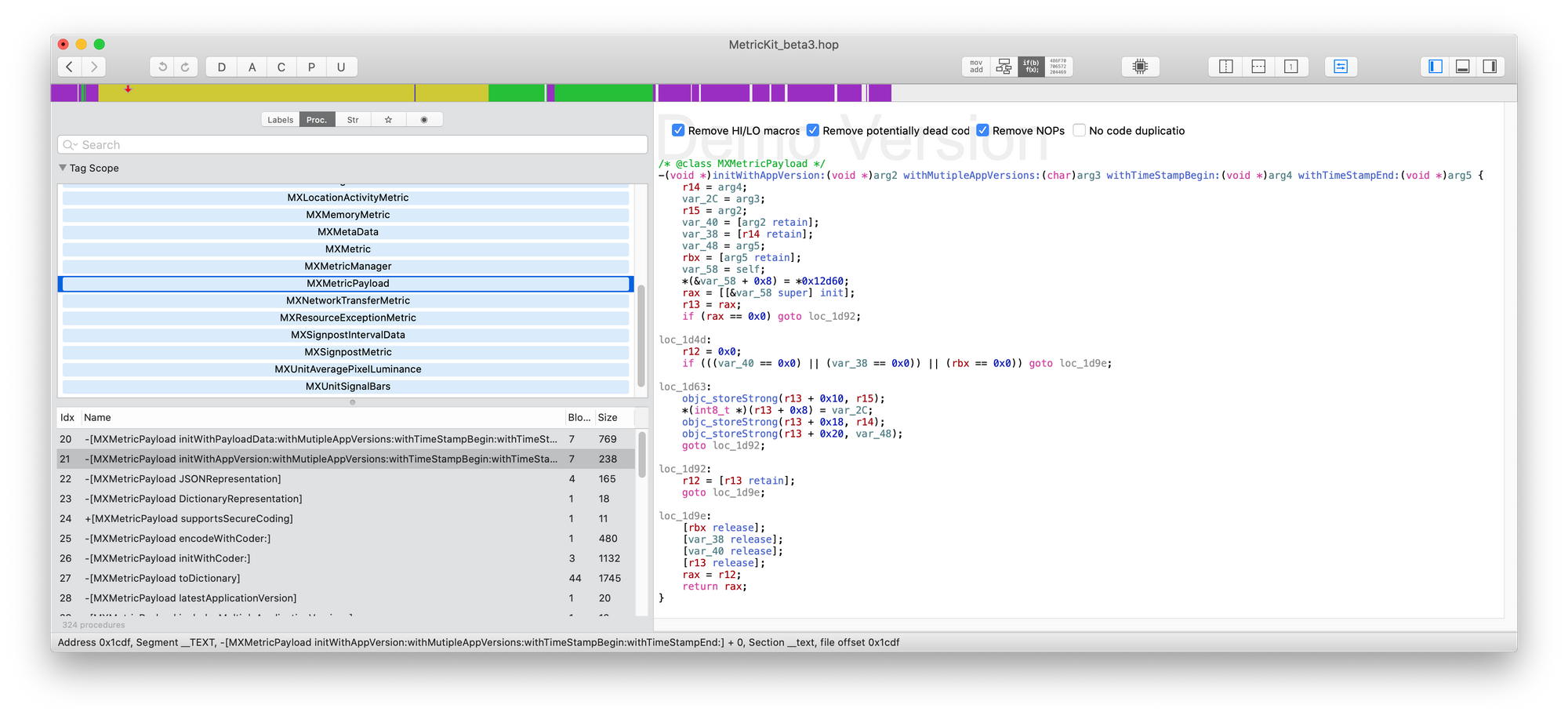Viewport: 1568px width, 719px height.
Task: Uncheck Remove HI/LO macros
Action: pyautogui.click(x=678, y=130)
